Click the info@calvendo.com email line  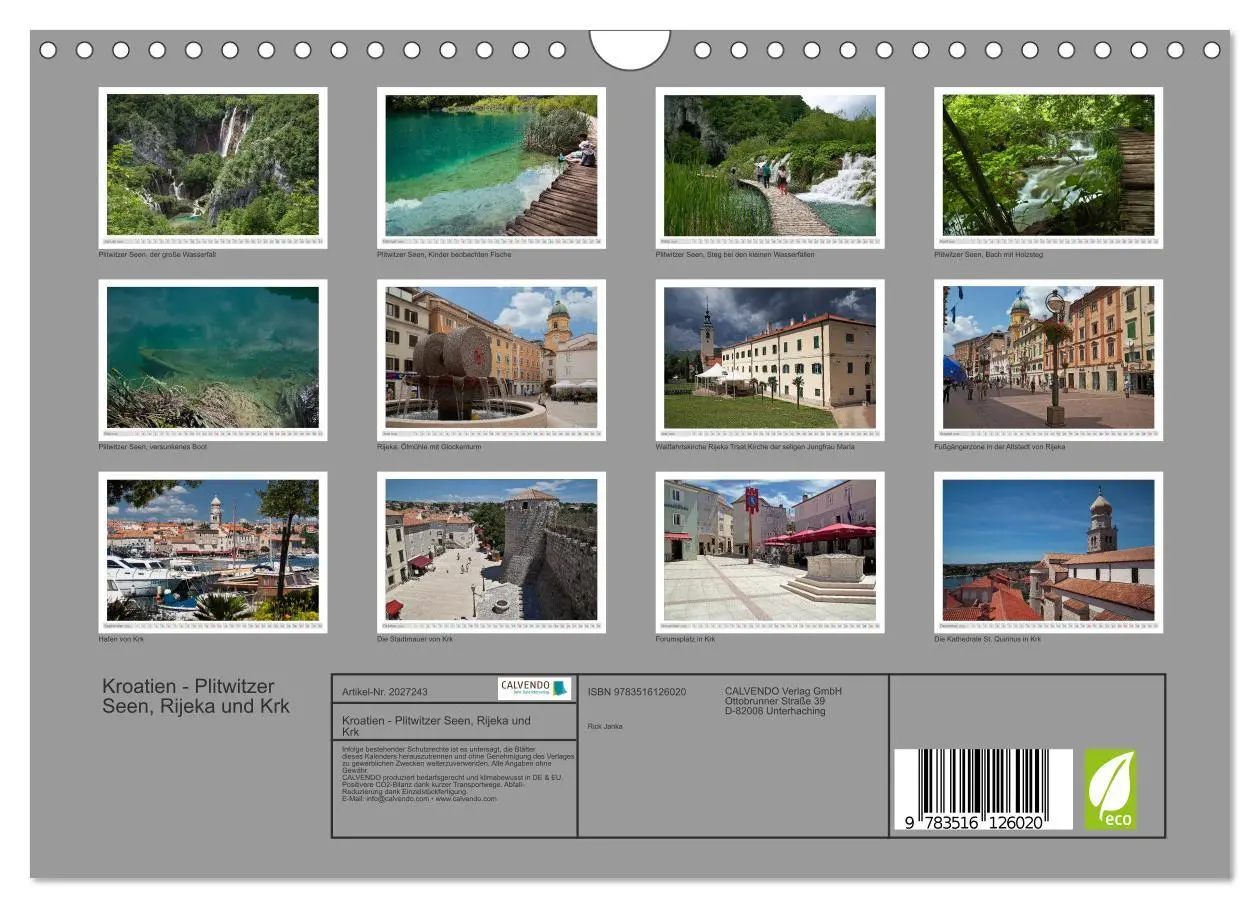coord(419,799)
